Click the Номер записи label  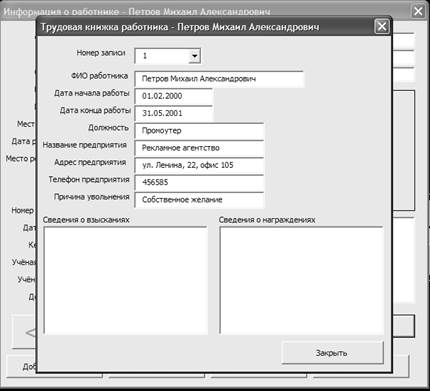[x=101, y=53]
